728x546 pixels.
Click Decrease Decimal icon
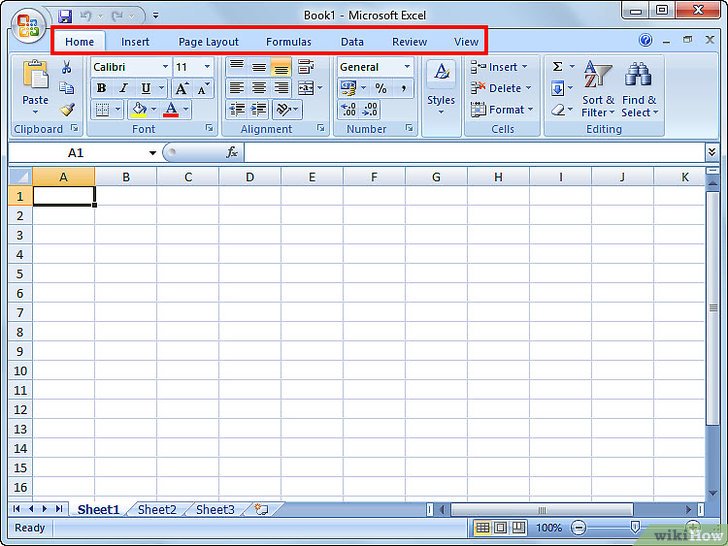(x=370, y=110)
